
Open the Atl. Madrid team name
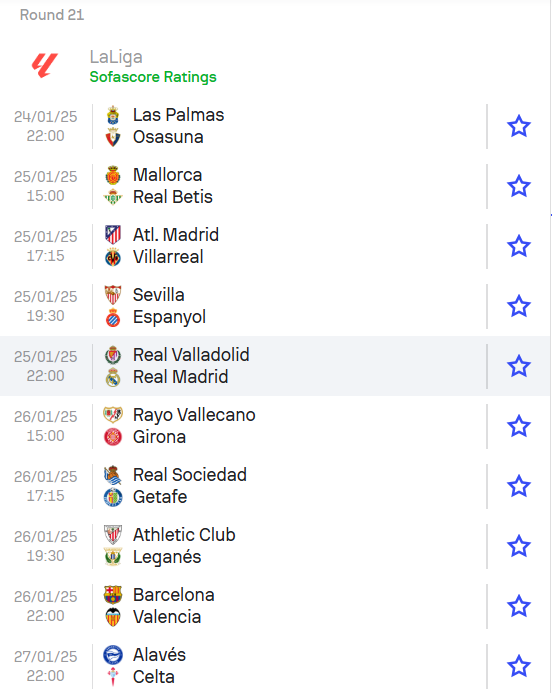(176, 235)
